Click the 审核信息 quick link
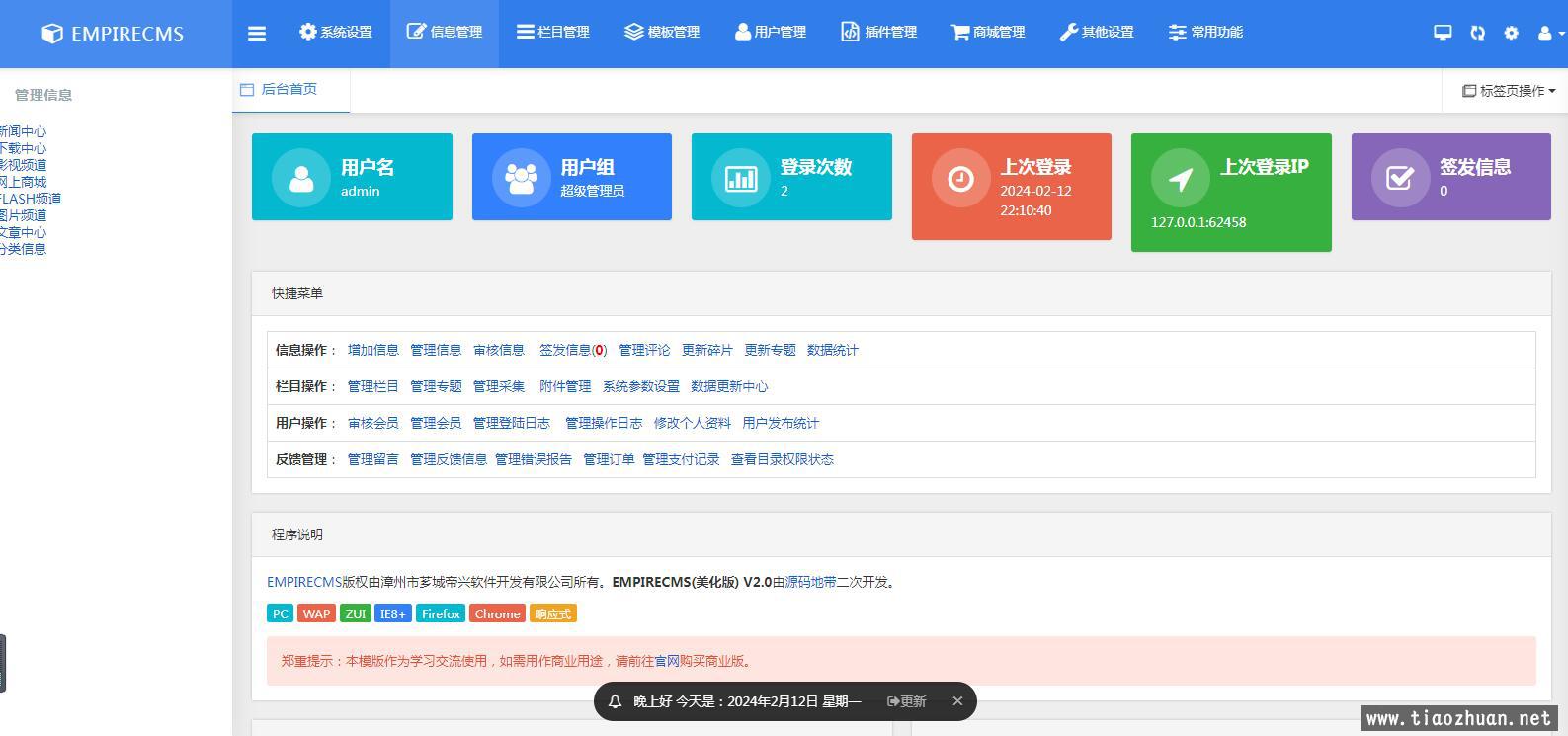Image resolution: width=1568 pixels, height=736 pixels. click(x=499, y=350)
